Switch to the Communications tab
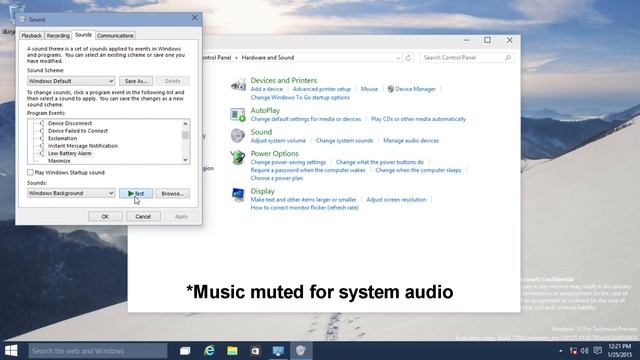 (115, 36)
